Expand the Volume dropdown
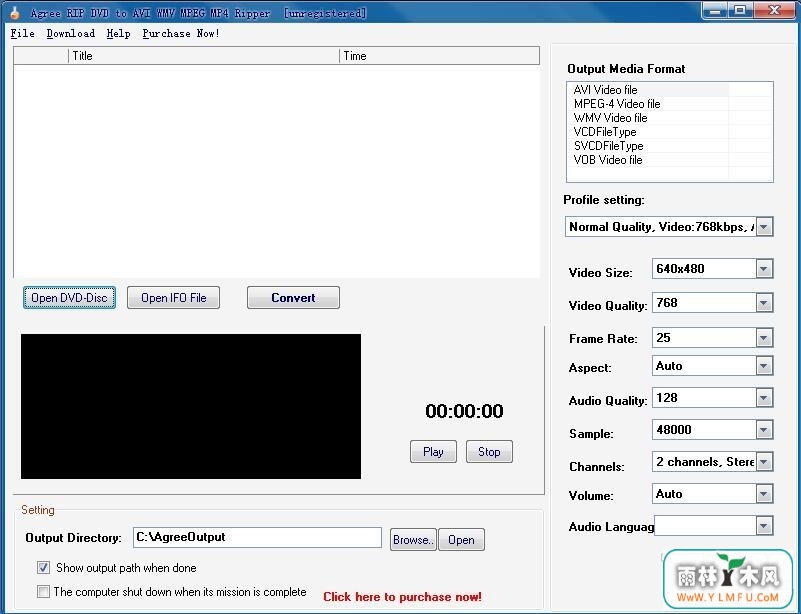This screenshot has height=614, width=801. click(764, 494)
